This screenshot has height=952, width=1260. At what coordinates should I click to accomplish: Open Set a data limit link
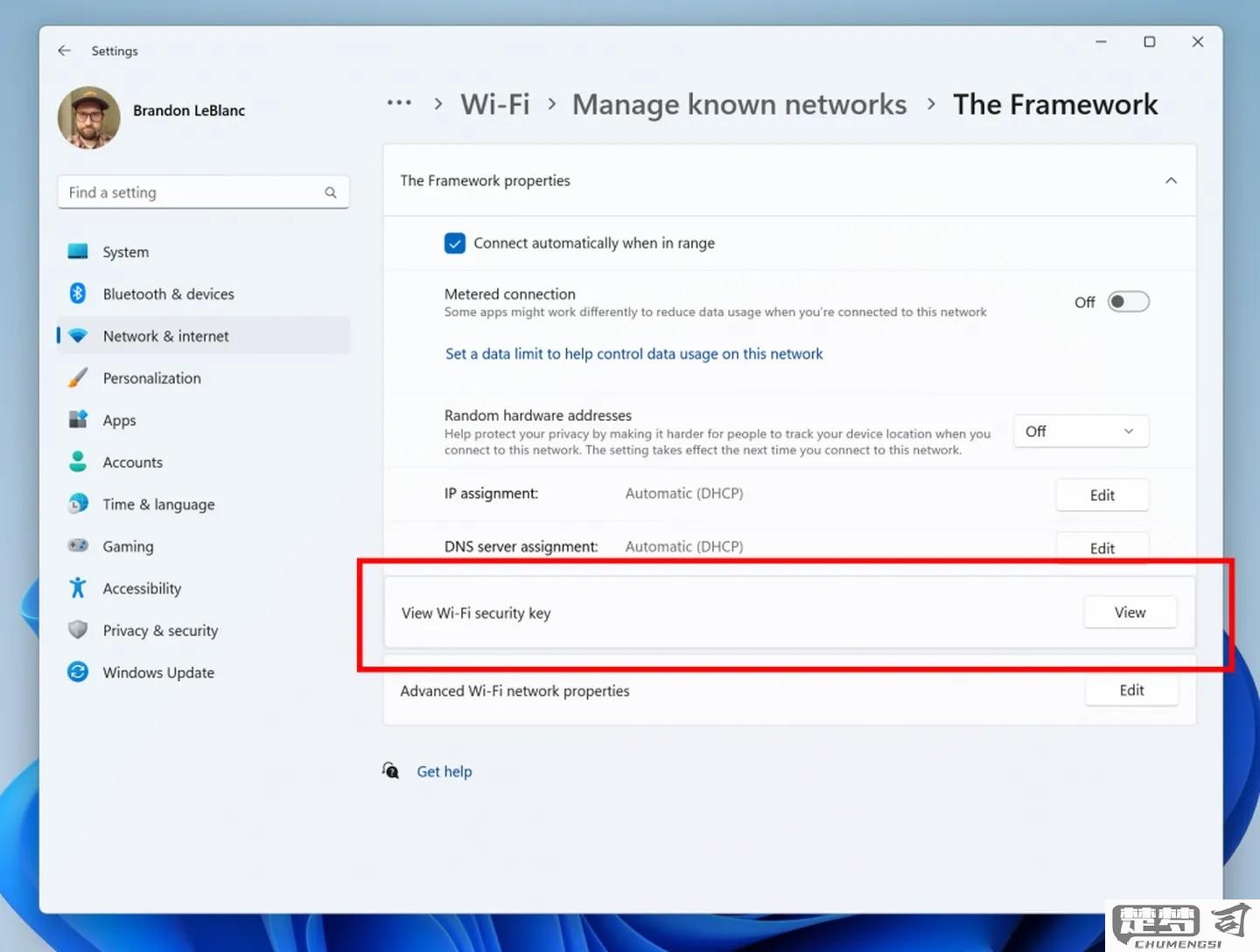point(634,353)
